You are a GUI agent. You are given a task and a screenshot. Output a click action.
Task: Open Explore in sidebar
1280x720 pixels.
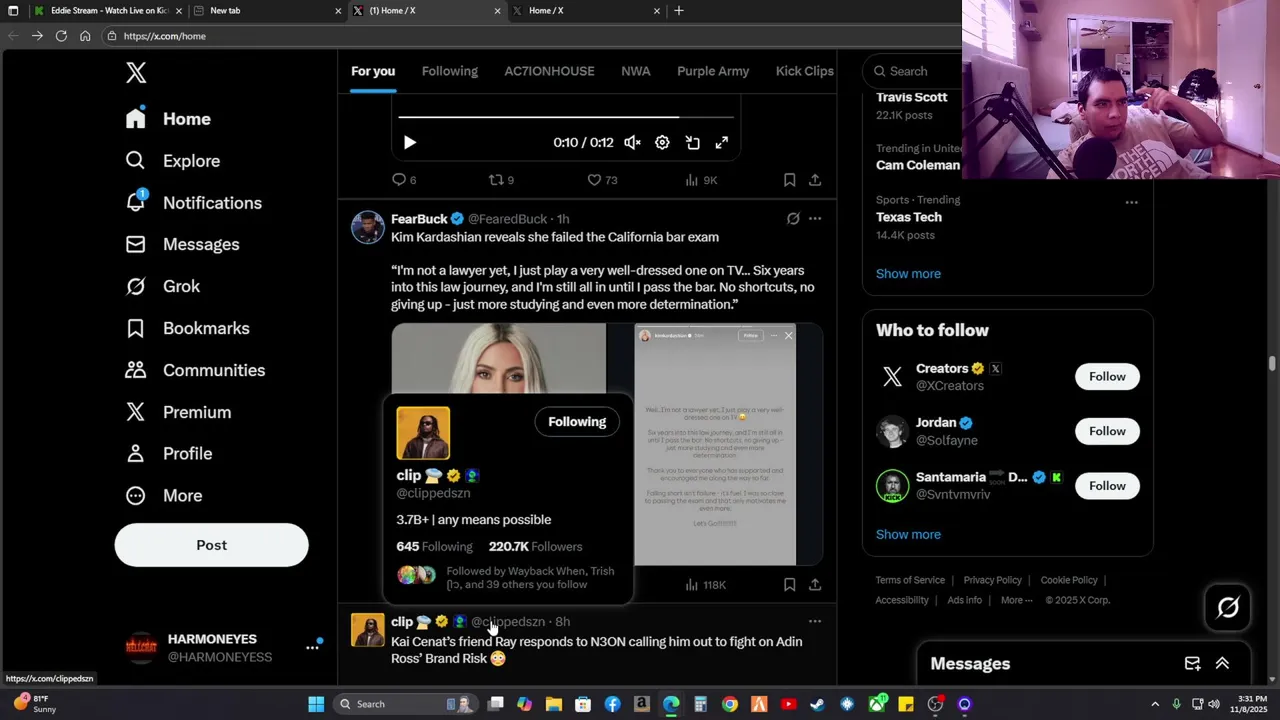pos(172,161)
